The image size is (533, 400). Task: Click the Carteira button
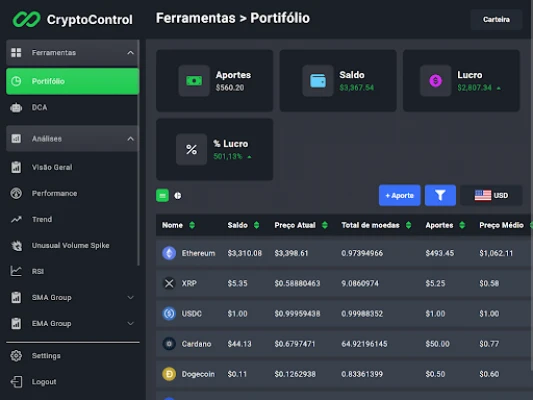click(x=496, y=19)
